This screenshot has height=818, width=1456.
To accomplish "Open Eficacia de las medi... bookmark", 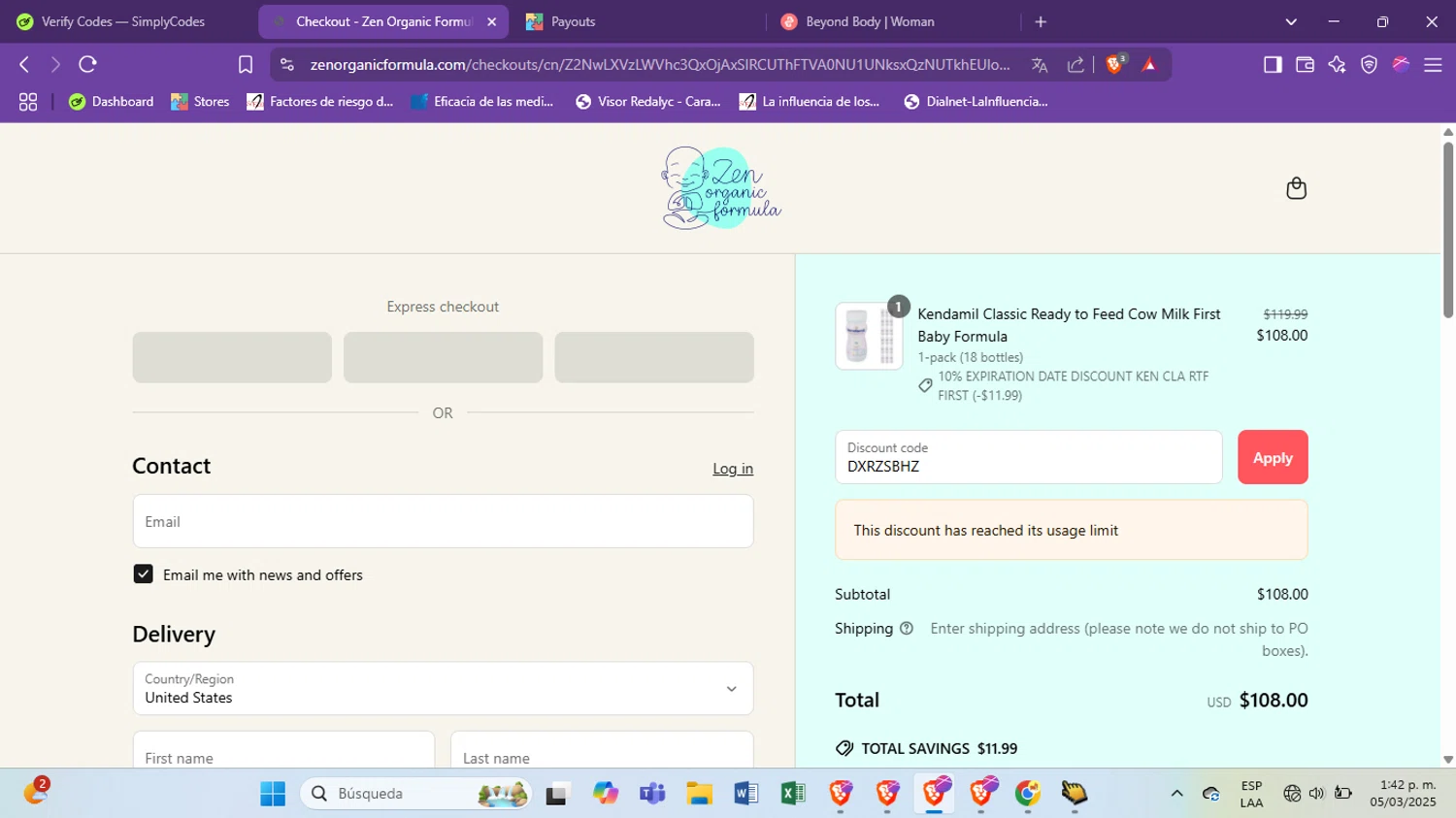I will click(x=482, y=102).
